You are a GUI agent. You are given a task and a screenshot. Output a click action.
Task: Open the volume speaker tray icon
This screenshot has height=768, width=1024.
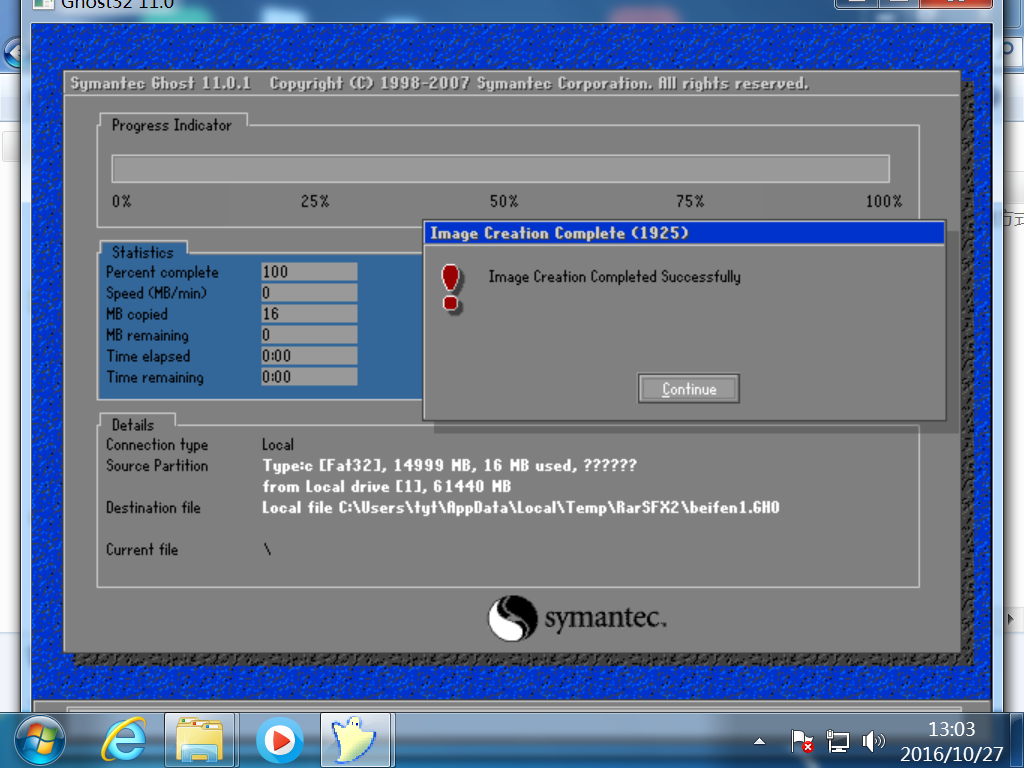click(873, 741)
